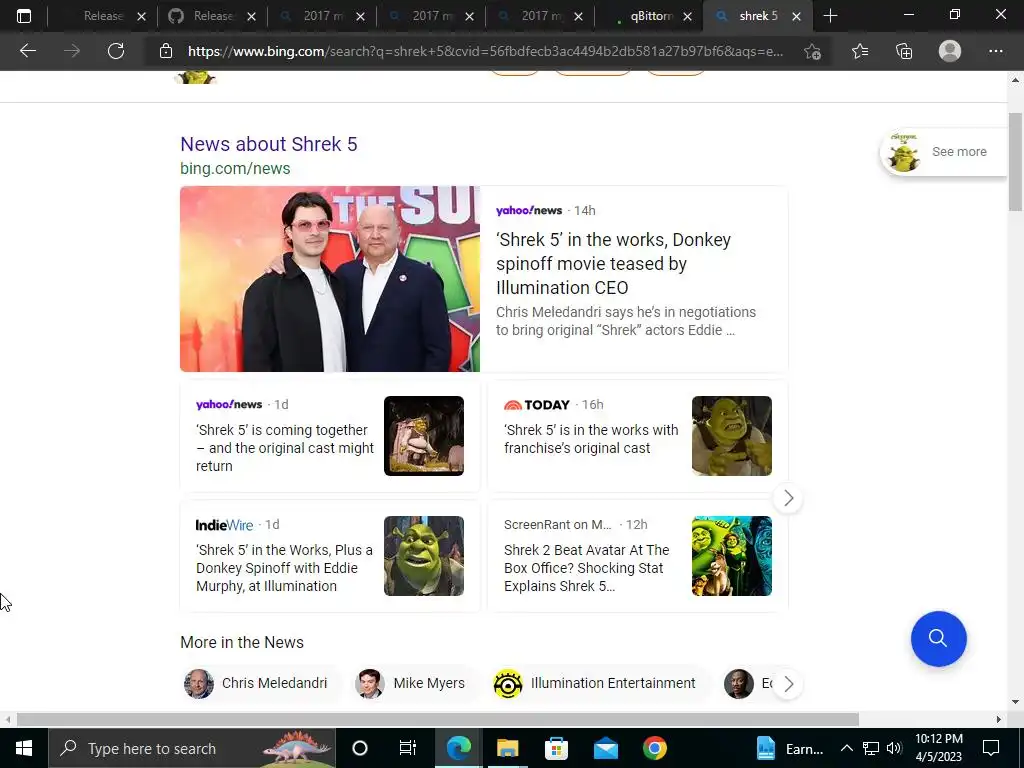The height and width of the screenshot is (768, 1024).
Task: Open 'Shrek 5' in the works Donkey spinoff article
Action: point(613,264)
